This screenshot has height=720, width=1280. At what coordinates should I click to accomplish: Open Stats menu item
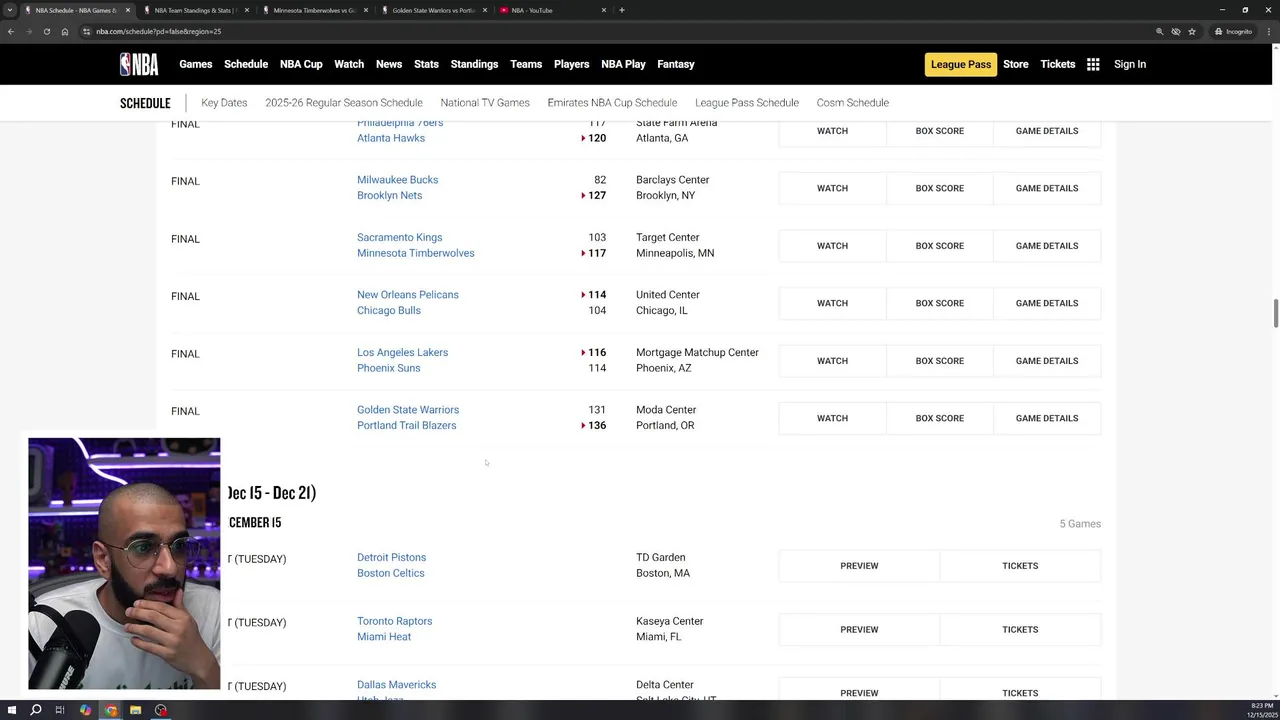[426, 64]
